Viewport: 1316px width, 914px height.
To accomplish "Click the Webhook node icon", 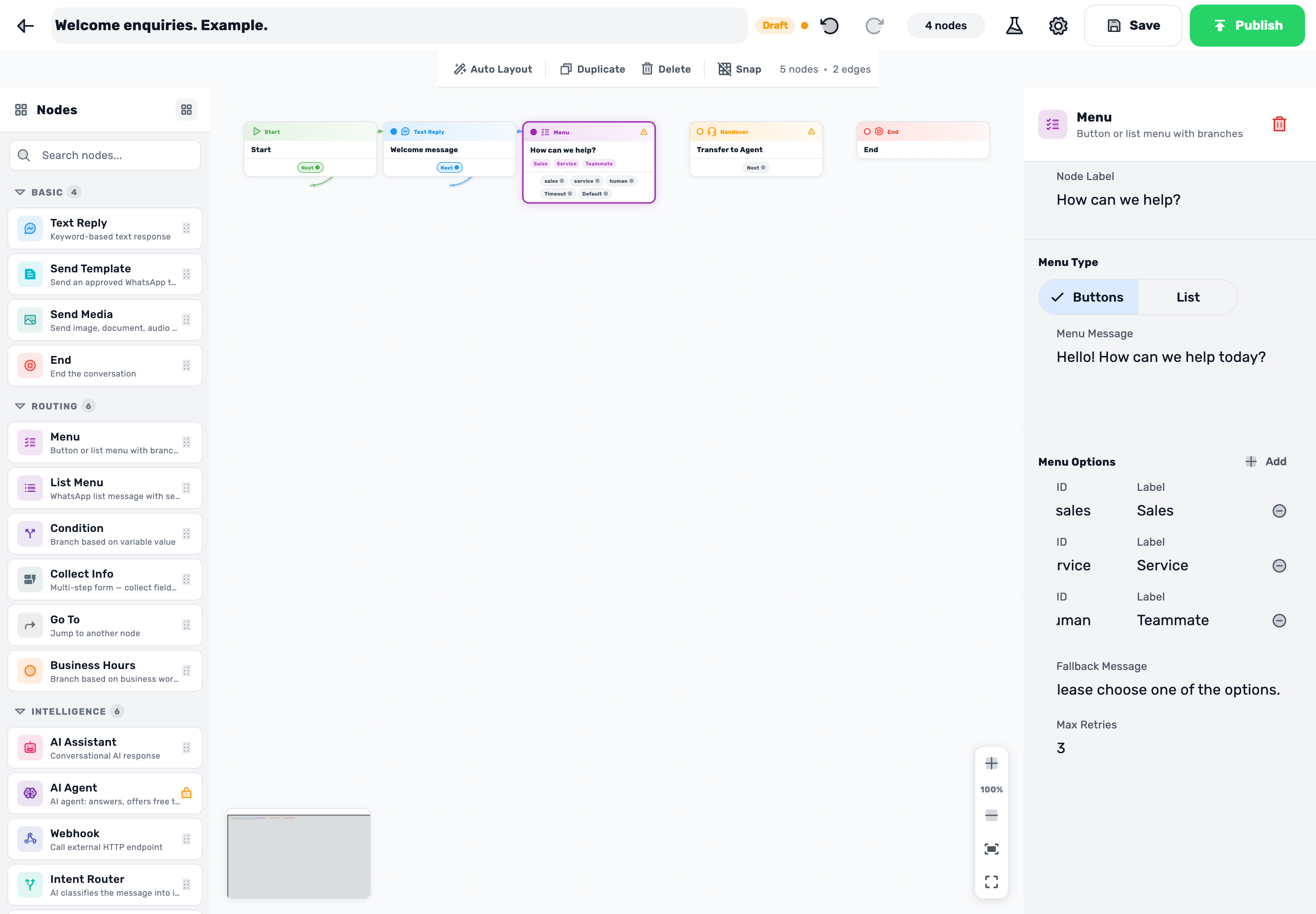I will click(30, 839).
